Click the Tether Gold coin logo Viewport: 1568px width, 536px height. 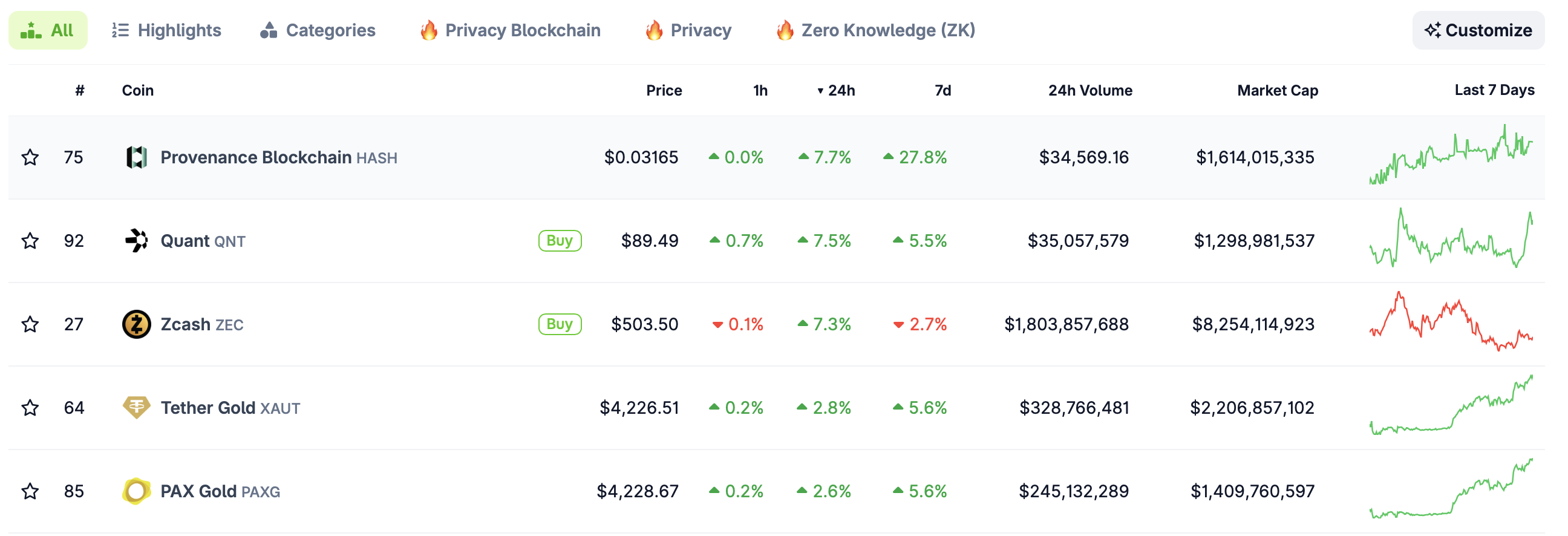point(136,407)
